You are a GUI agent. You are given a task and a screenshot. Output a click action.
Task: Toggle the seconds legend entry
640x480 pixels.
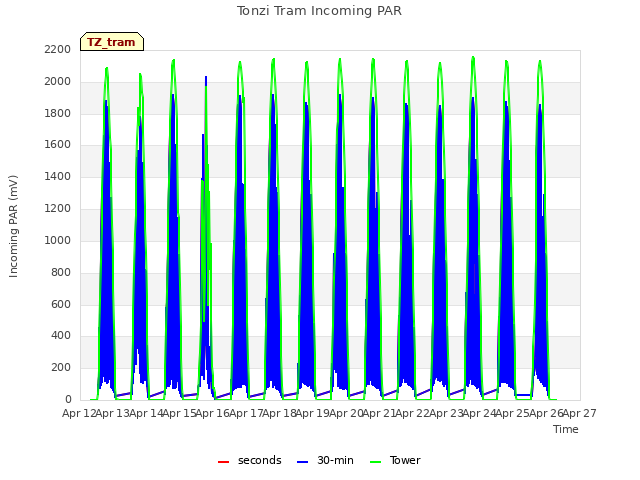tap(250, 460)
